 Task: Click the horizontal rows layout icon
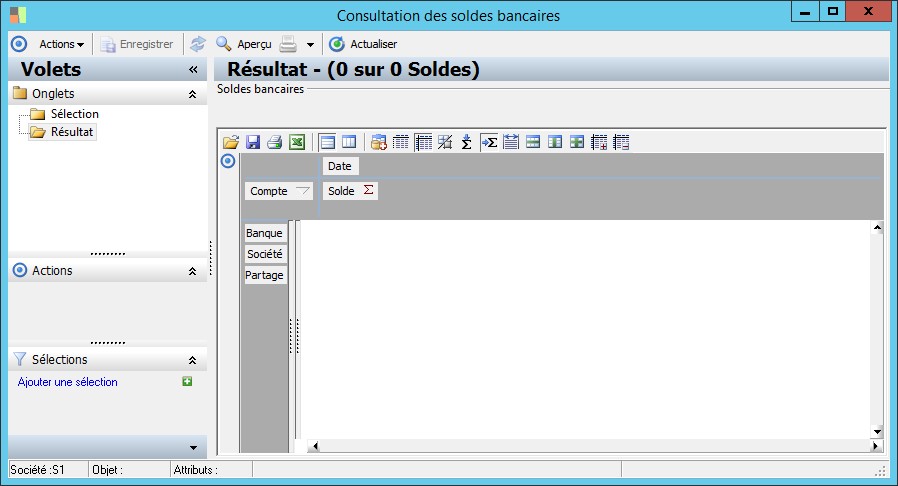327,142
